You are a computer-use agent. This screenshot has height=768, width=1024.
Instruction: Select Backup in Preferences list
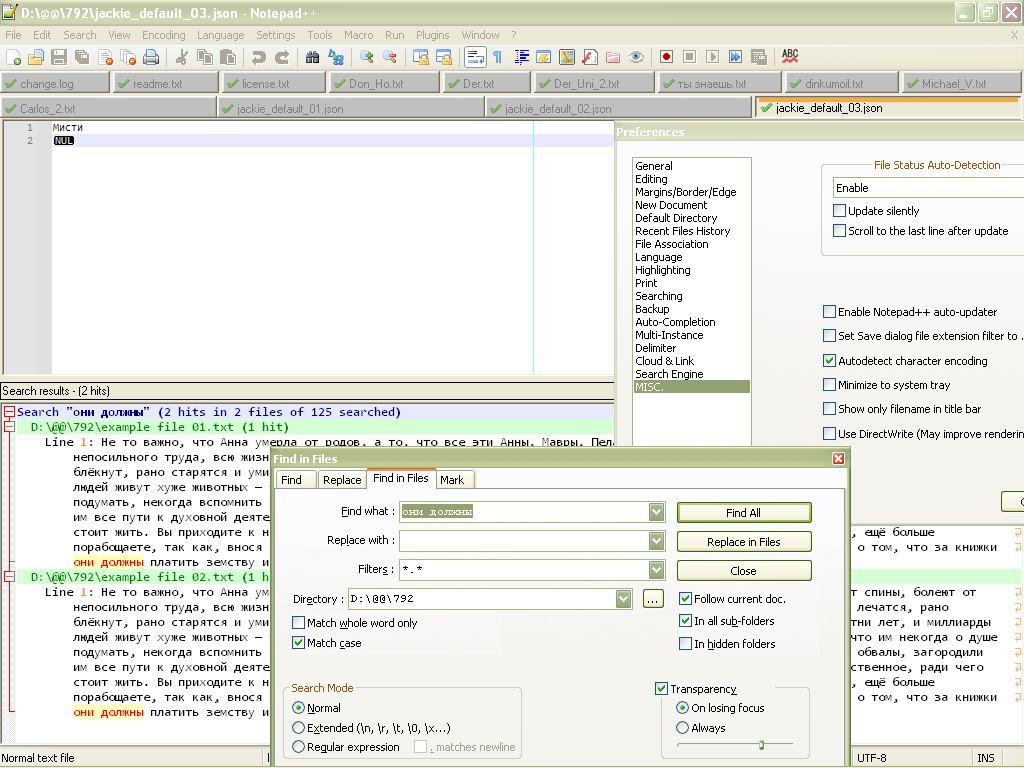pyautogui.click(x=652, y=309)
